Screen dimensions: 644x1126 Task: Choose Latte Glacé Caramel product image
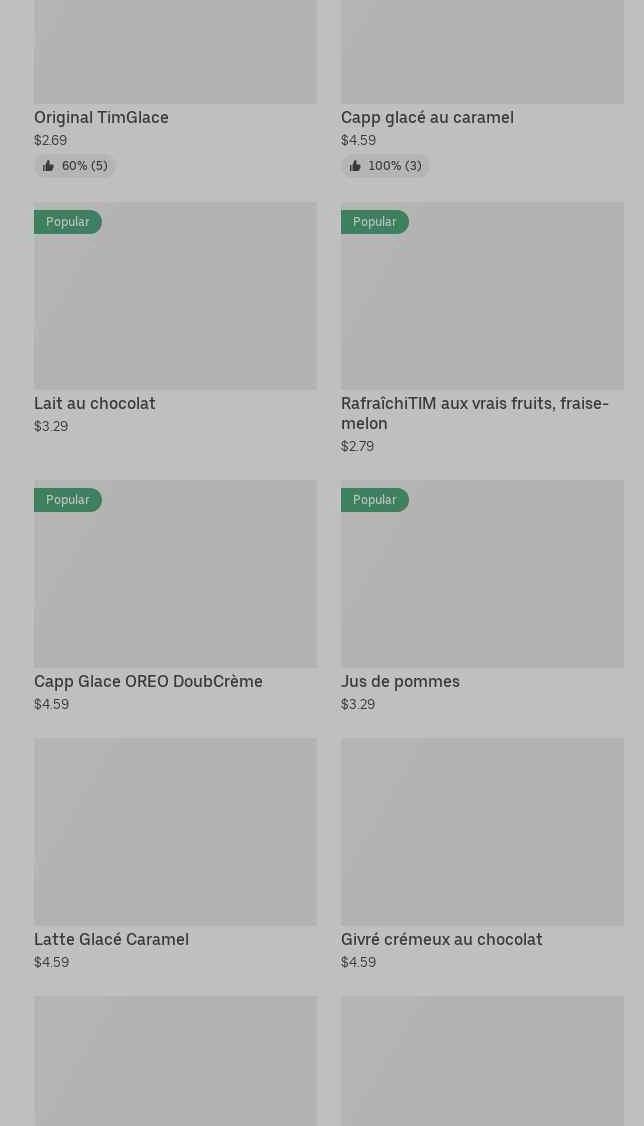175,832
